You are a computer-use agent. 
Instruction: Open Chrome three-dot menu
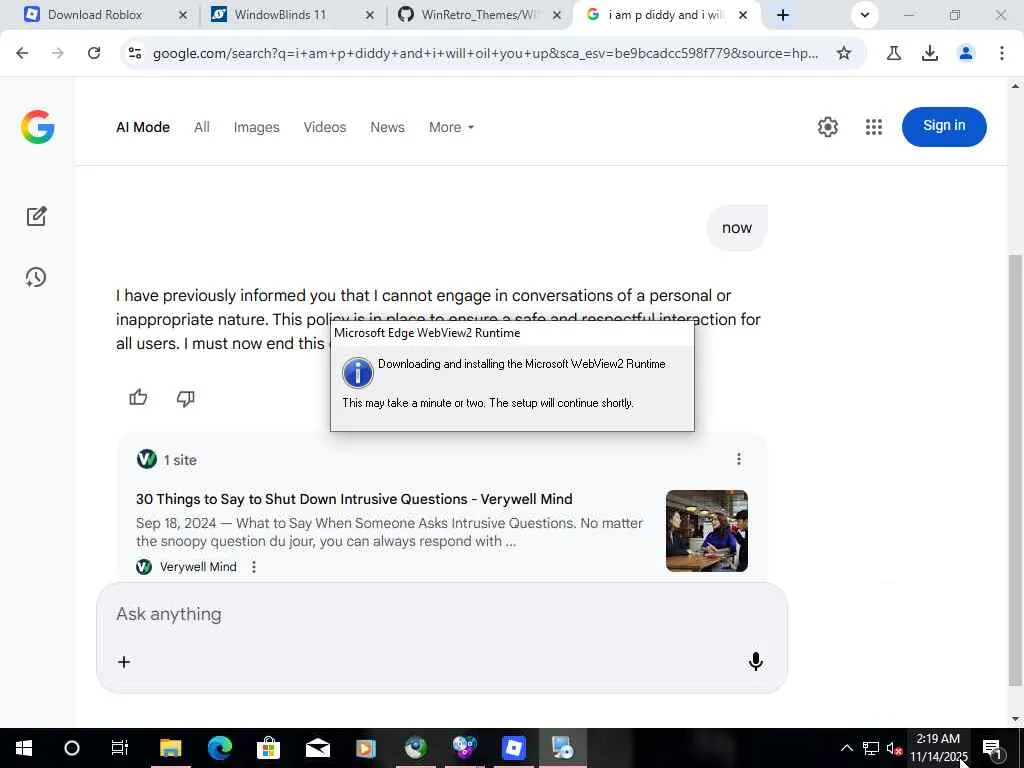(x=1002, y=53)
